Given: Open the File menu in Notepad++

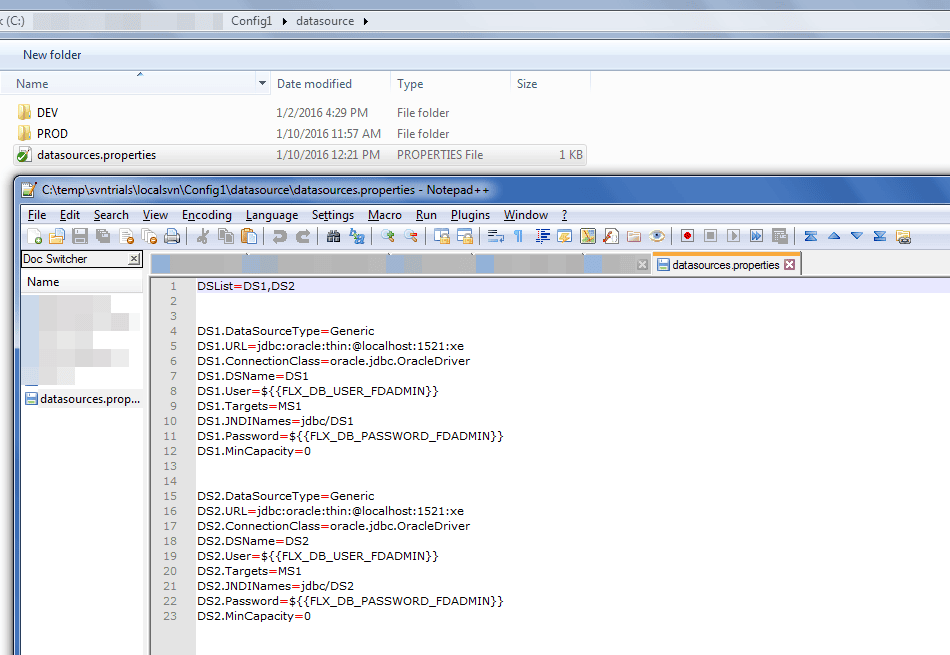Looking at the screenshot, I should click(36, 215).
